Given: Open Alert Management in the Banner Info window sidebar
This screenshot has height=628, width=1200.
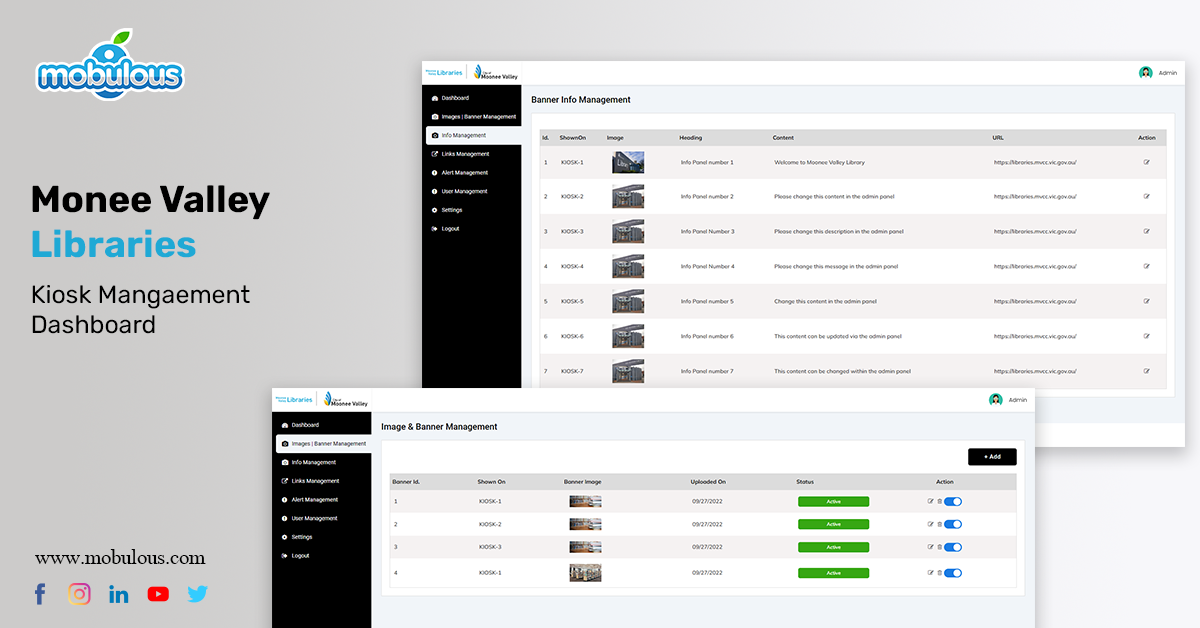Looking at the screenshot, I should point(459,173).
